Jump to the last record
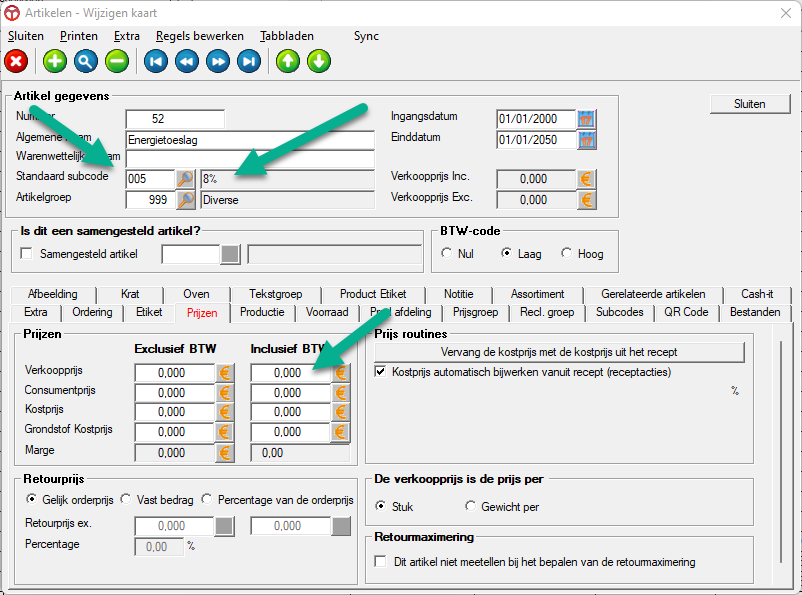This screenshot has height=595, width=802. click(249, 62)
